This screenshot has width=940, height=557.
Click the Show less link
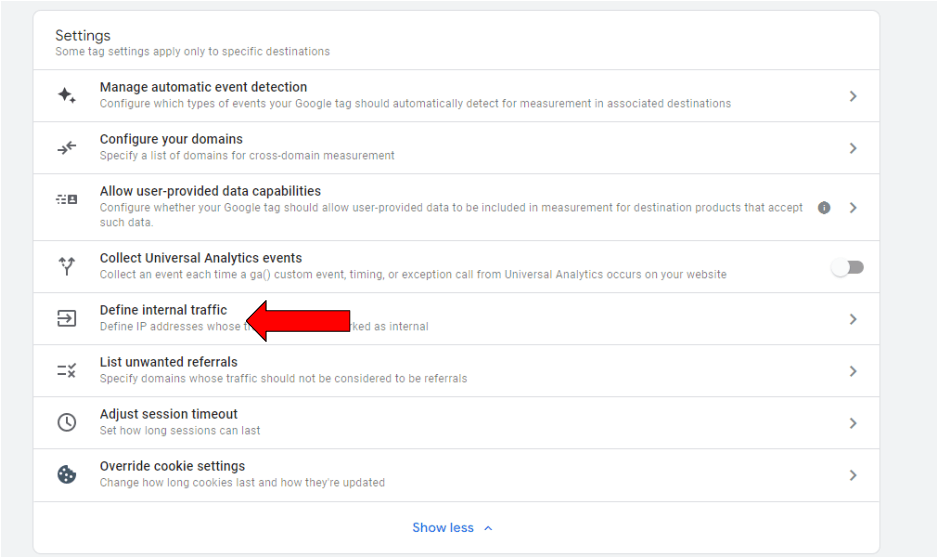click(x=443, y=528)
